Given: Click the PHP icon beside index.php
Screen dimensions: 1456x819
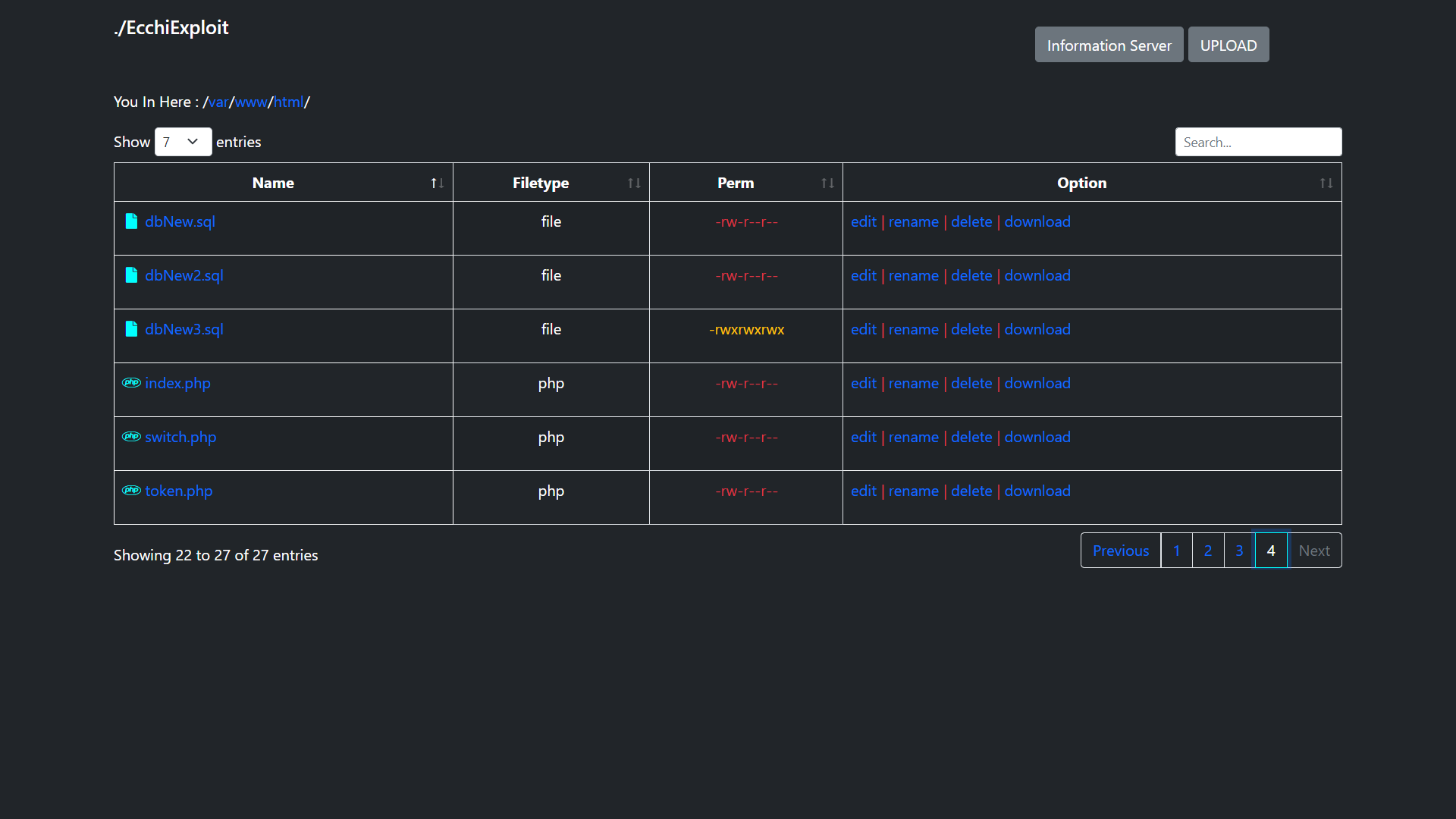Looking at the screenshot, I should pos(131,382).
